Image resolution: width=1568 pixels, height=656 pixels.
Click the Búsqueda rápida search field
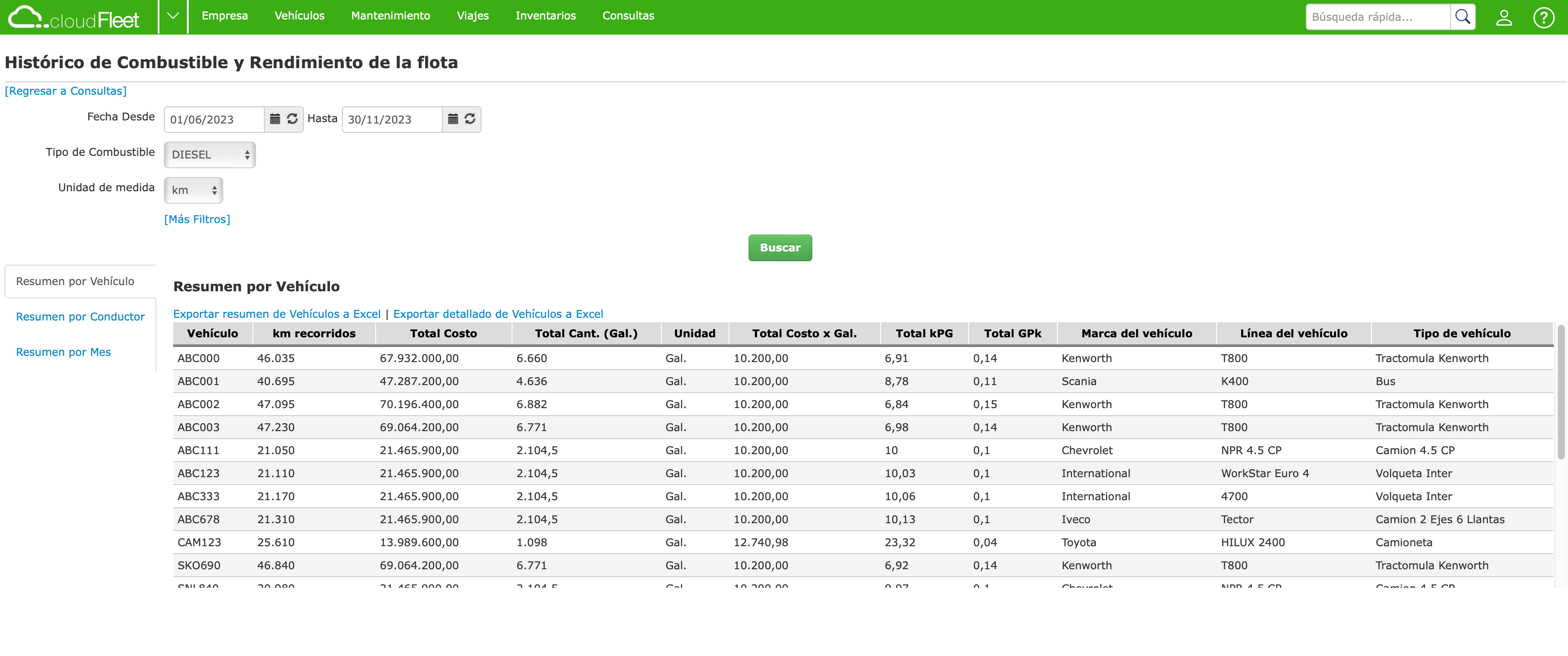(1378, 17)
